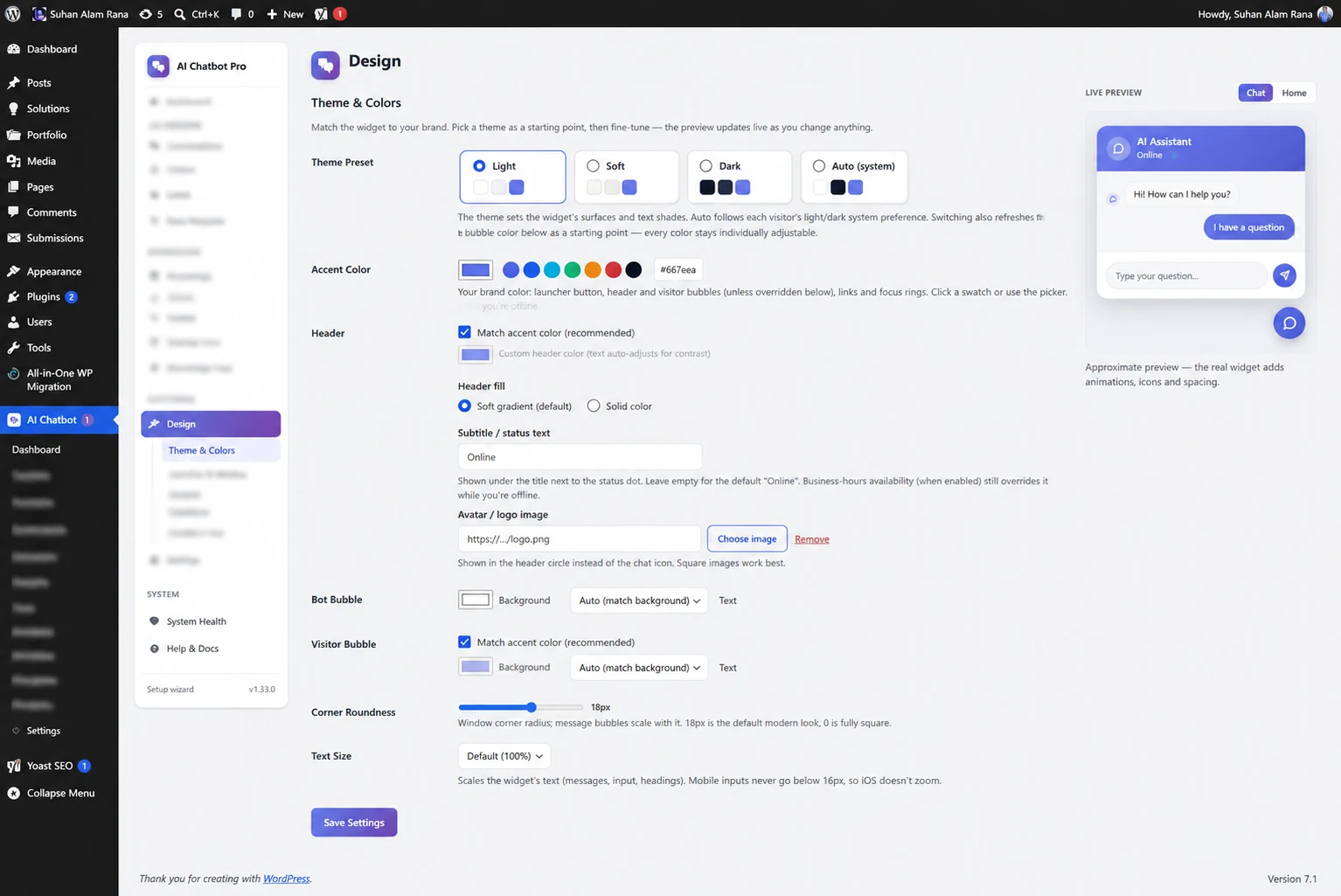This screenshot has height=896, width=1341.
Task: Click the Help & Docs question icon
Action: 155,649
